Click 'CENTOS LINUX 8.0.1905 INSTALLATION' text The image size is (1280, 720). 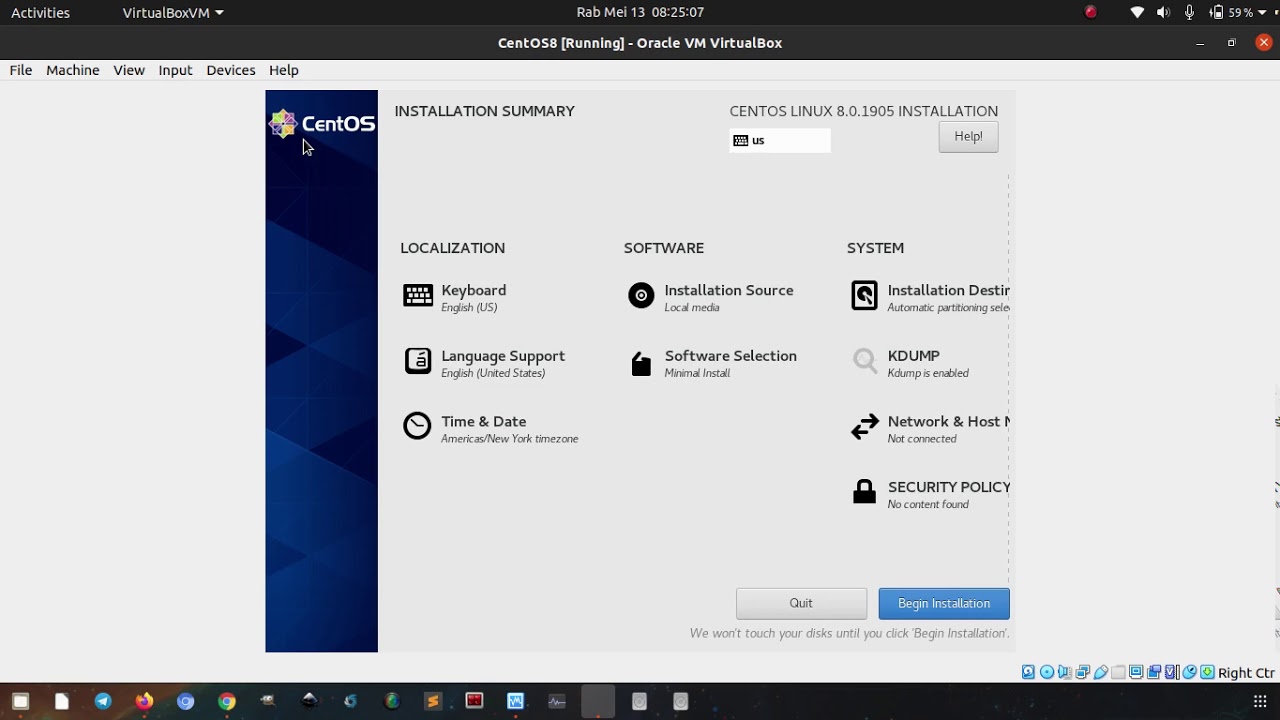pyautogui.click(x=864, y=111)
